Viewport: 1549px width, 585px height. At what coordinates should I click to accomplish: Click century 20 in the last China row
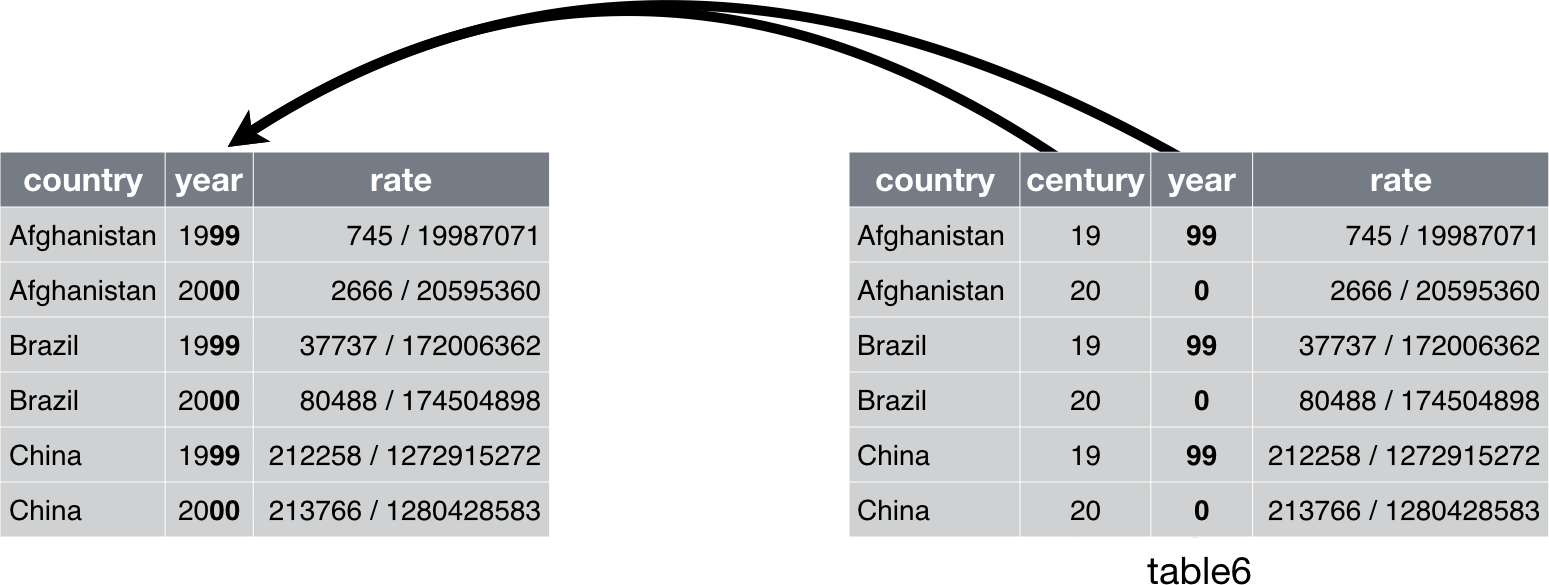tap(1085, 511)
